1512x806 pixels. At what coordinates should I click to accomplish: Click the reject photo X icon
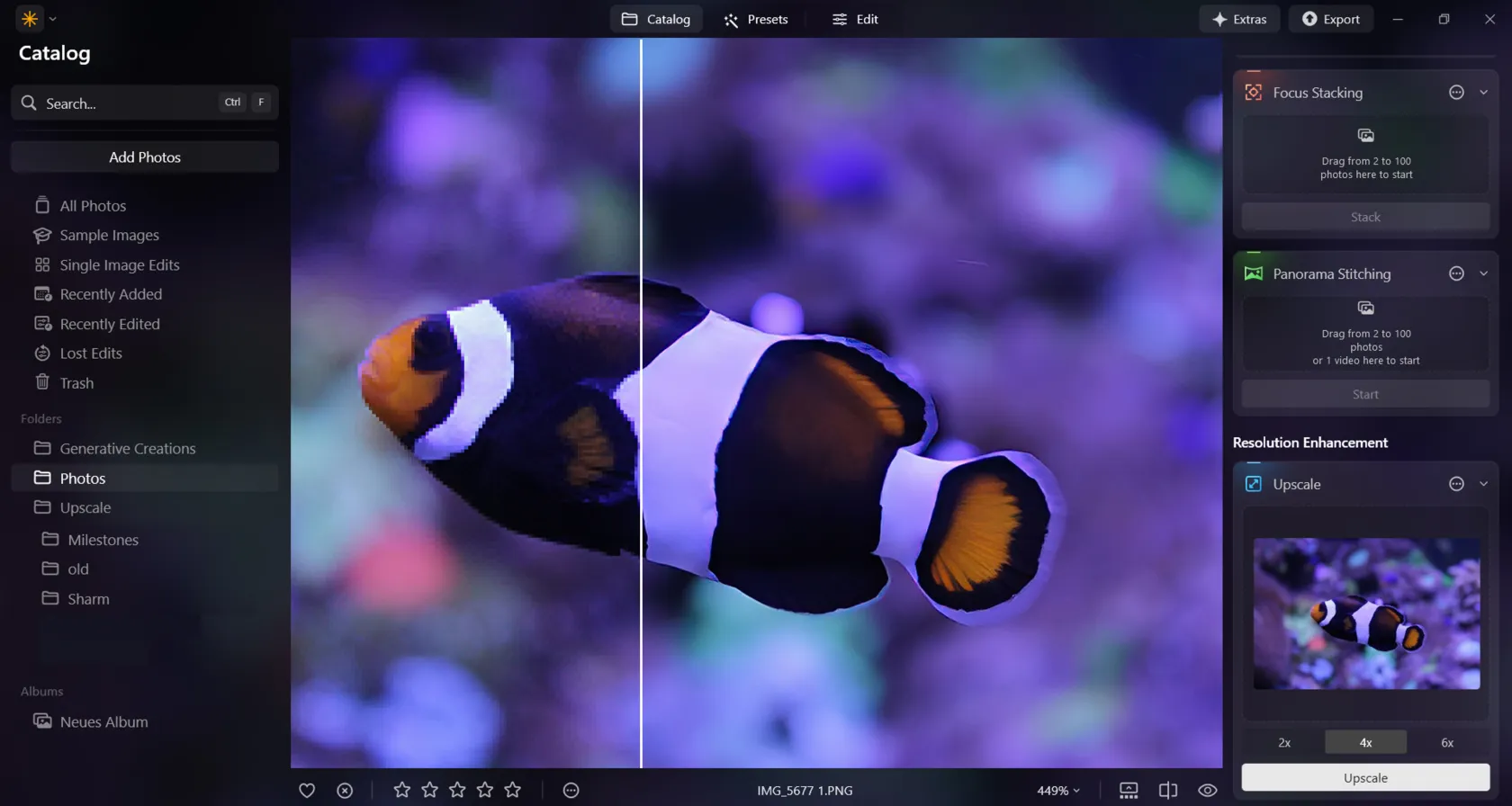[x=345, y=791]
